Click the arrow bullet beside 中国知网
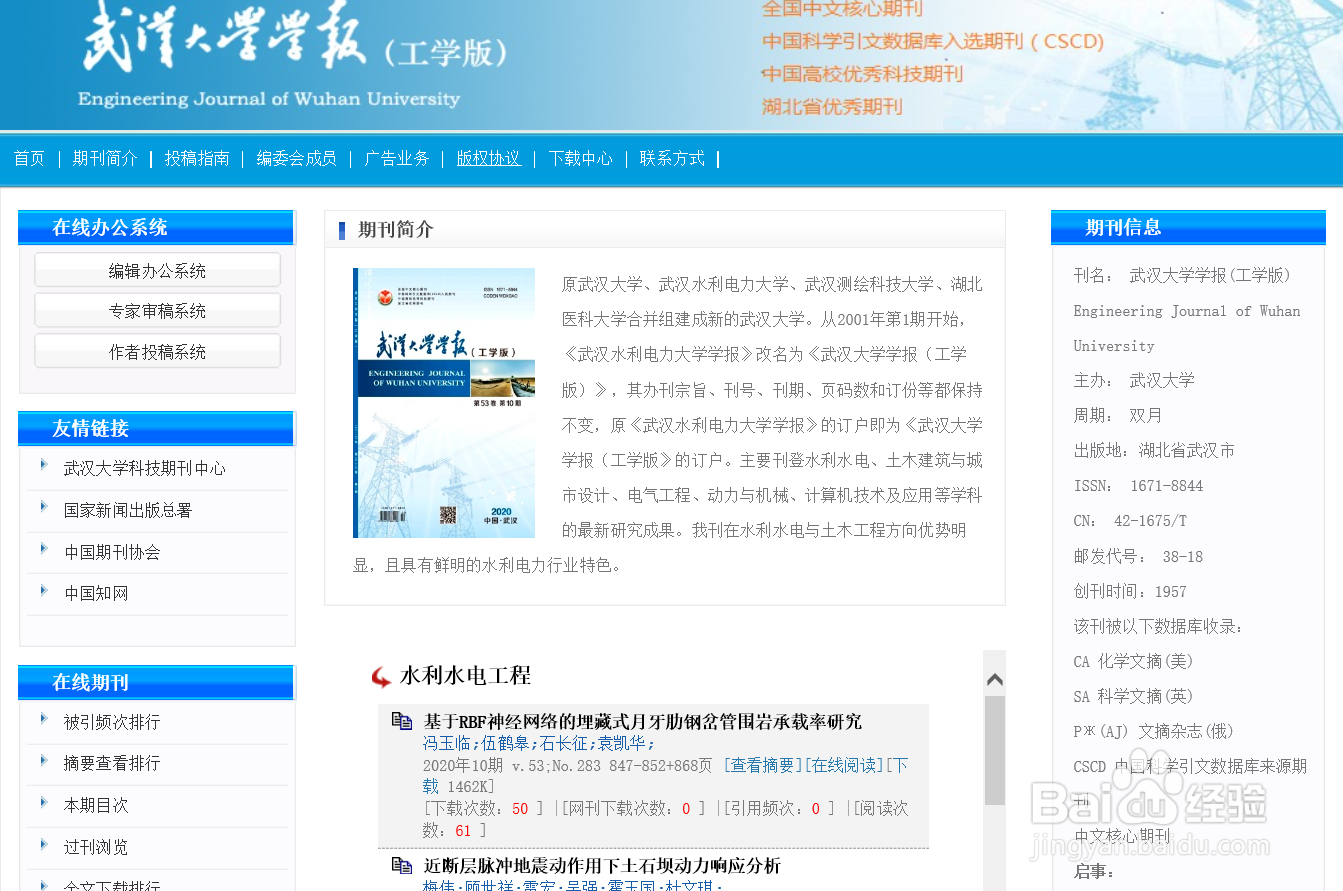This screenshot has height=891, width=1343. [44, 590]
